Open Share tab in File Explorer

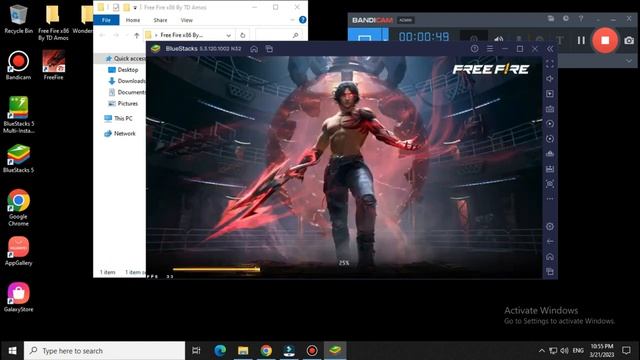160,20
